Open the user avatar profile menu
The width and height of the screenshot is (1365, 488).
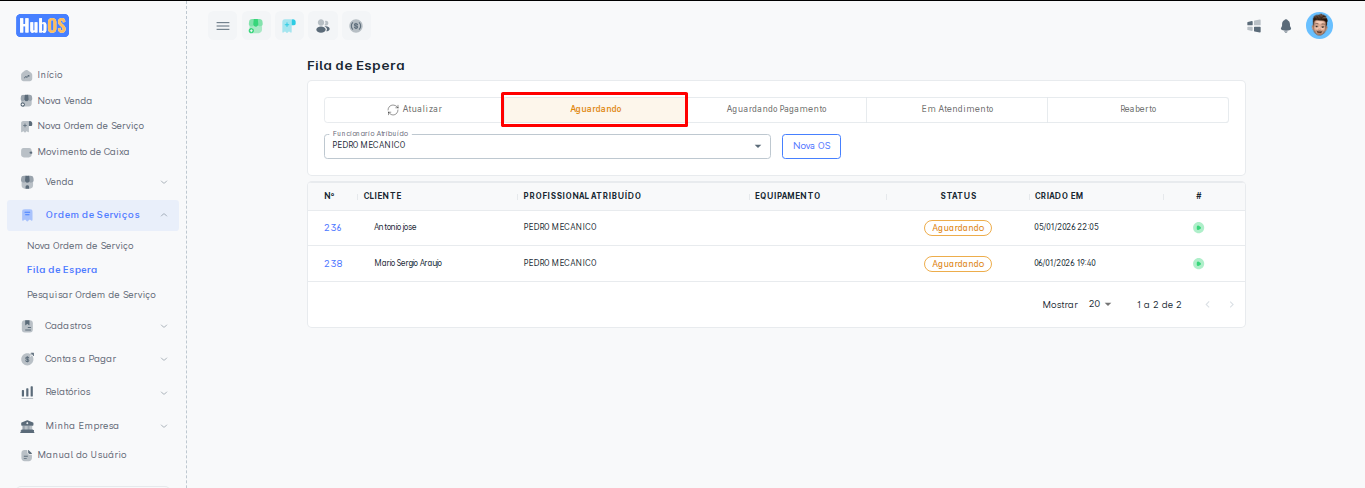[x=1319, y=26]
